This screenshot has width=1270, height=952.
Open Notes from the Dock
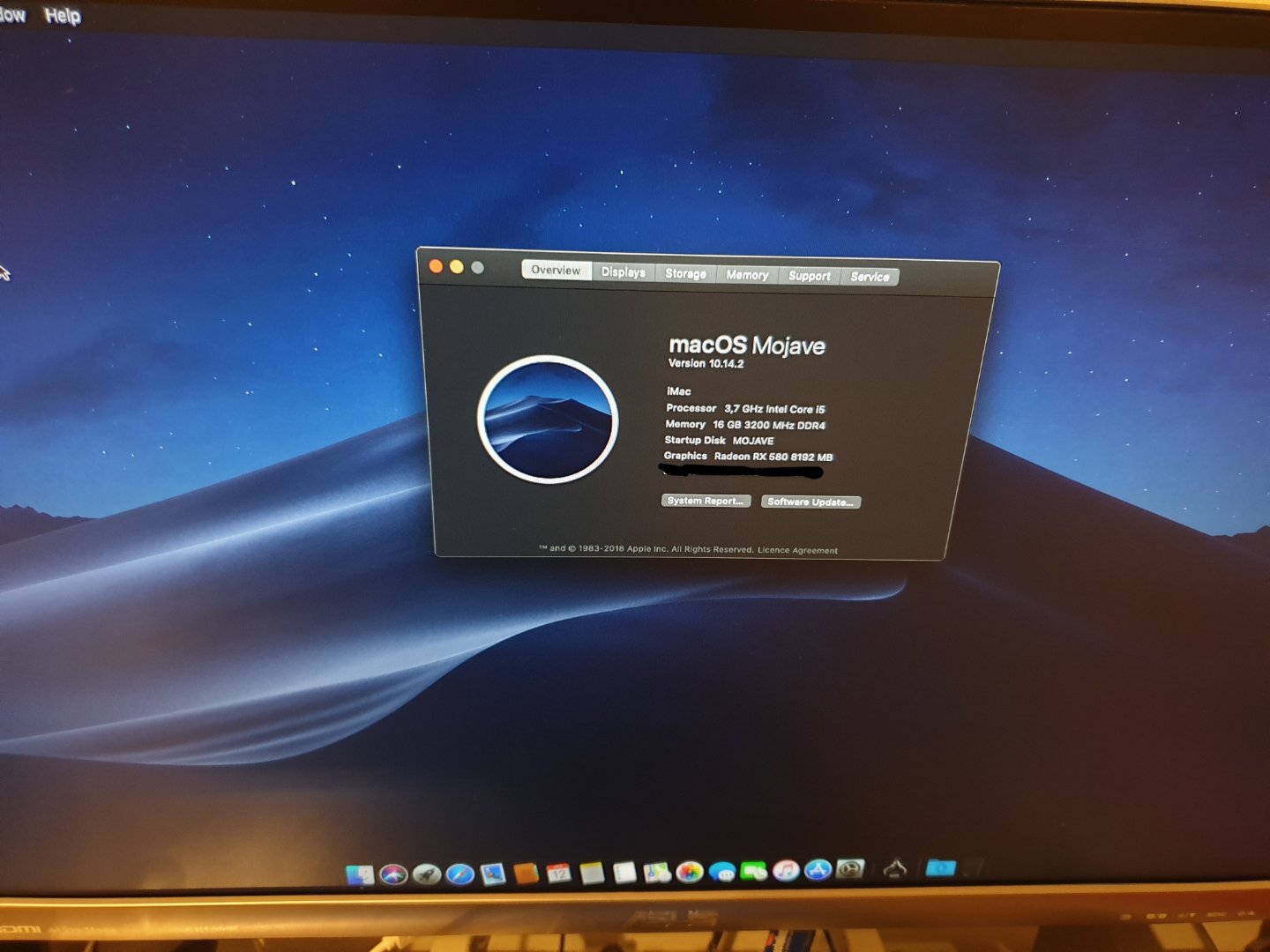592,873
